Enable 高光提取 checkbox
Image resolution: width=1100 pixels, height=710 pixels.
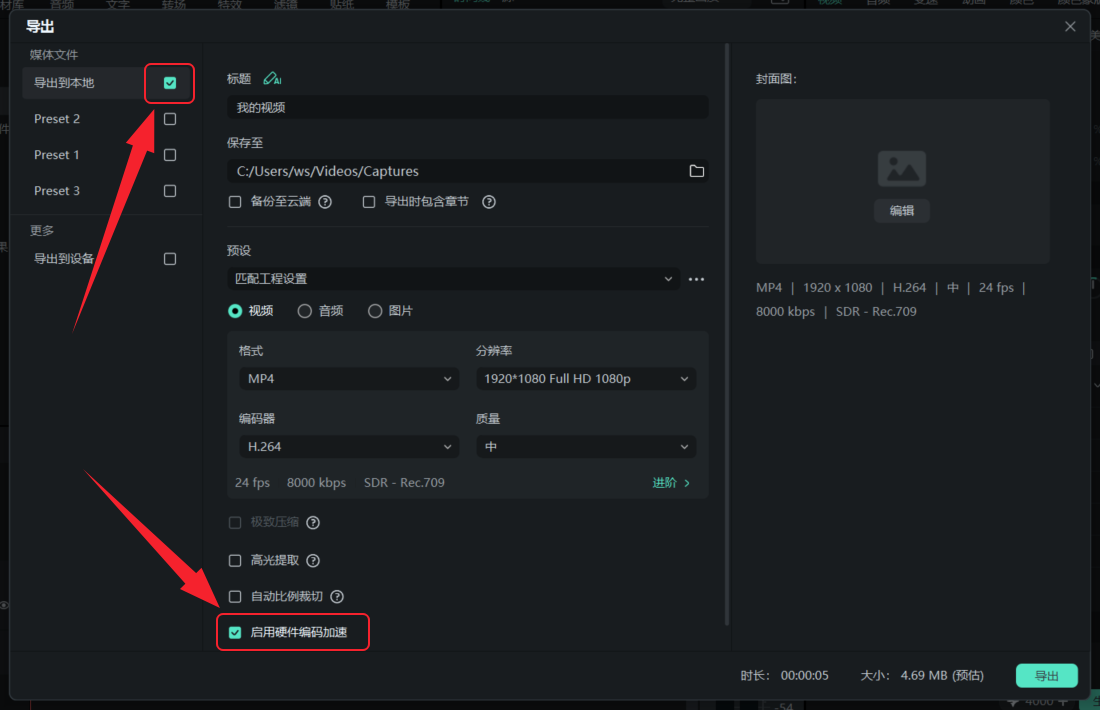click(235, 561)
